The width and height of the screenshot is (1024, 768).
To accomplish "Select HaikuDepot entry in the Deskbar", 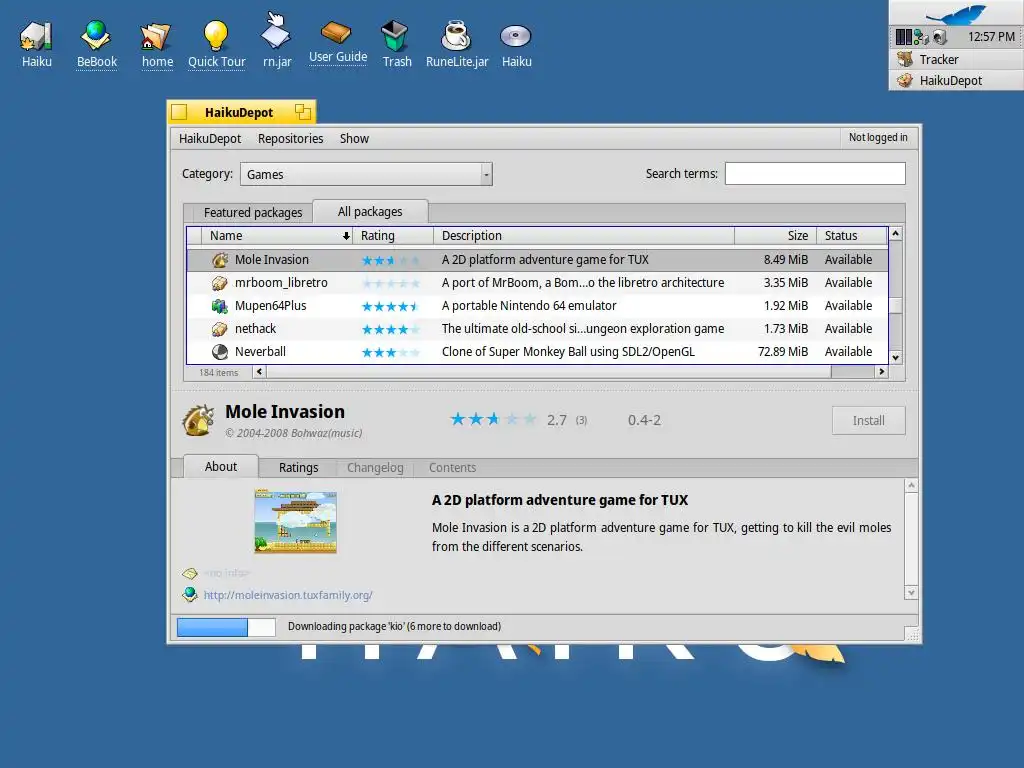I will [955, 80].
